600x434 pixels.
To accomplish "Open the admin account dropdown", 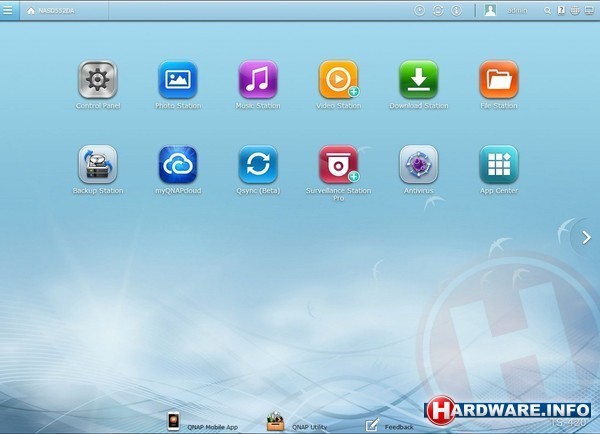I will 517,11.
